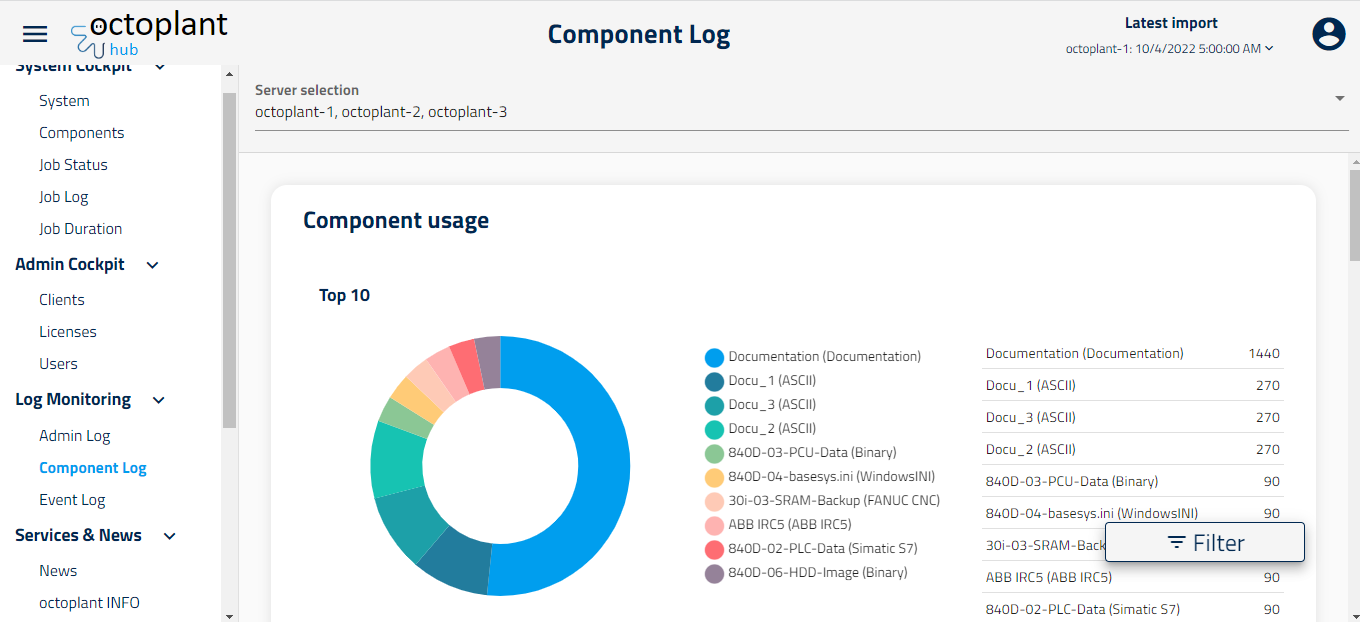Toggle 840D-06-HDD-Image legend color dot
Viewport: 1360px width, 622px height.
click(714, 573)
